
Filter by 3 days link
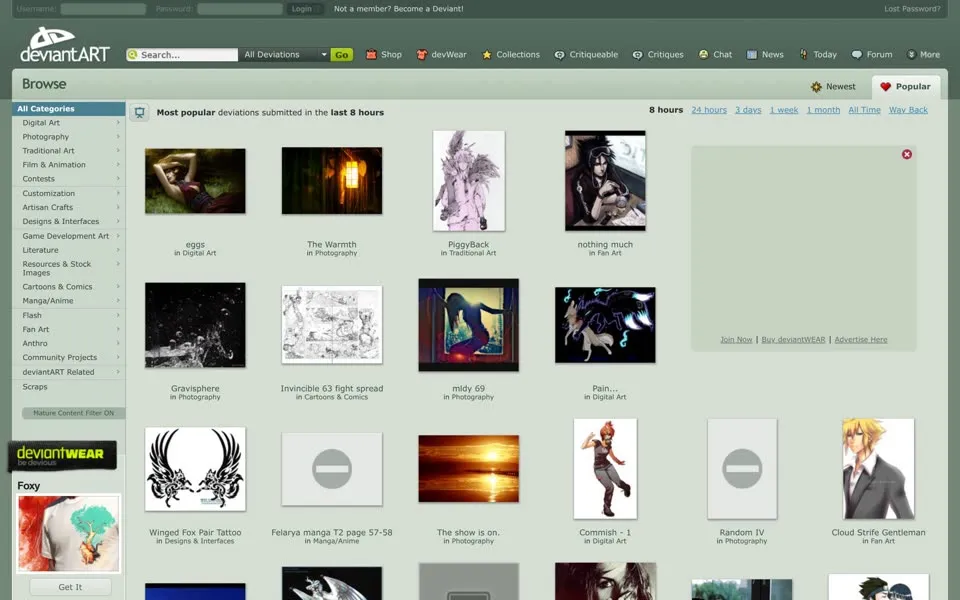pos(748,110)
